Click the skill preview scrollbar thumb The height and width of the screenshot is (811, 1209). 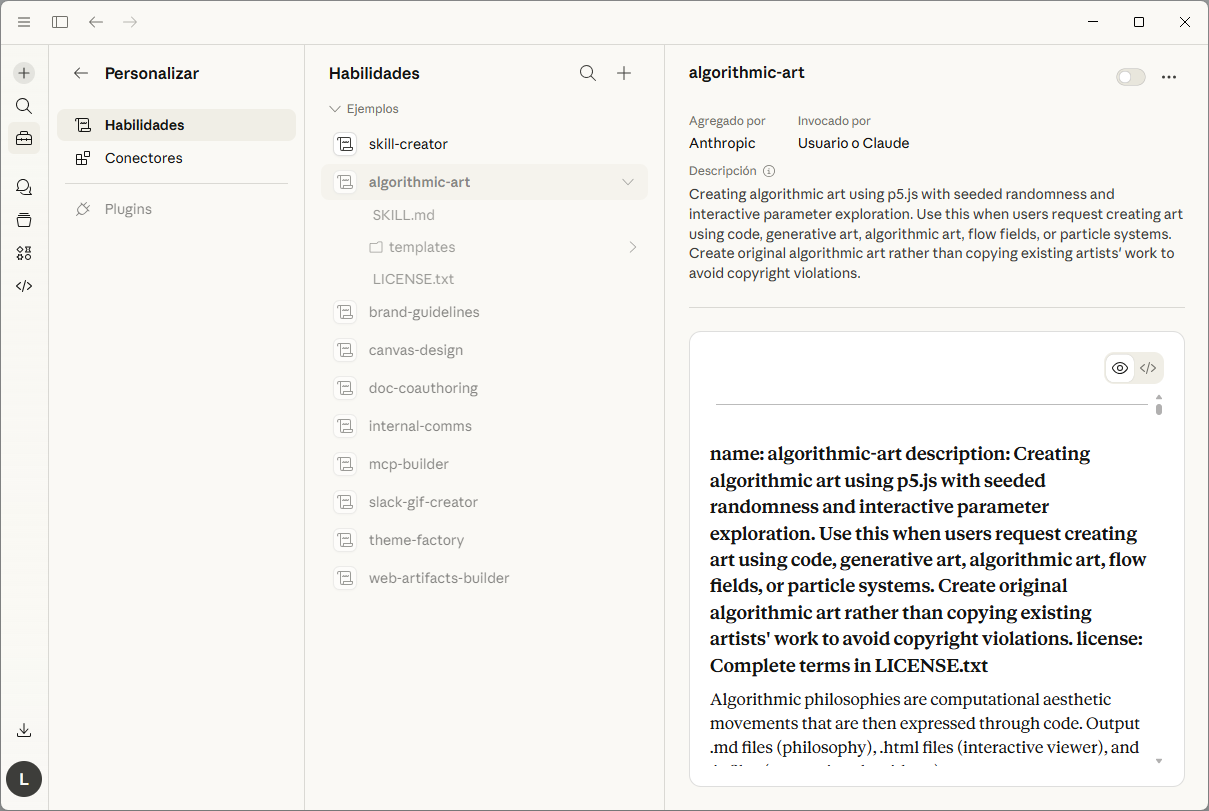click(1159, 408)
